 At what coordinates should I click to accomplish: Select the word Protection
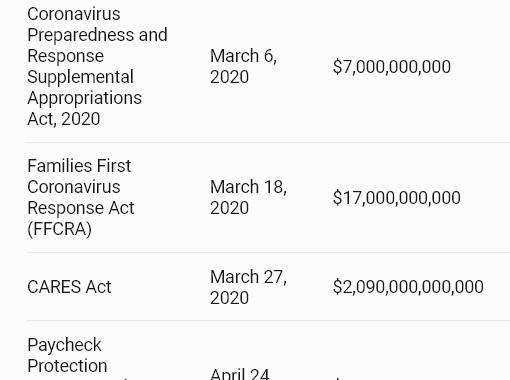[x=67, y=366]
